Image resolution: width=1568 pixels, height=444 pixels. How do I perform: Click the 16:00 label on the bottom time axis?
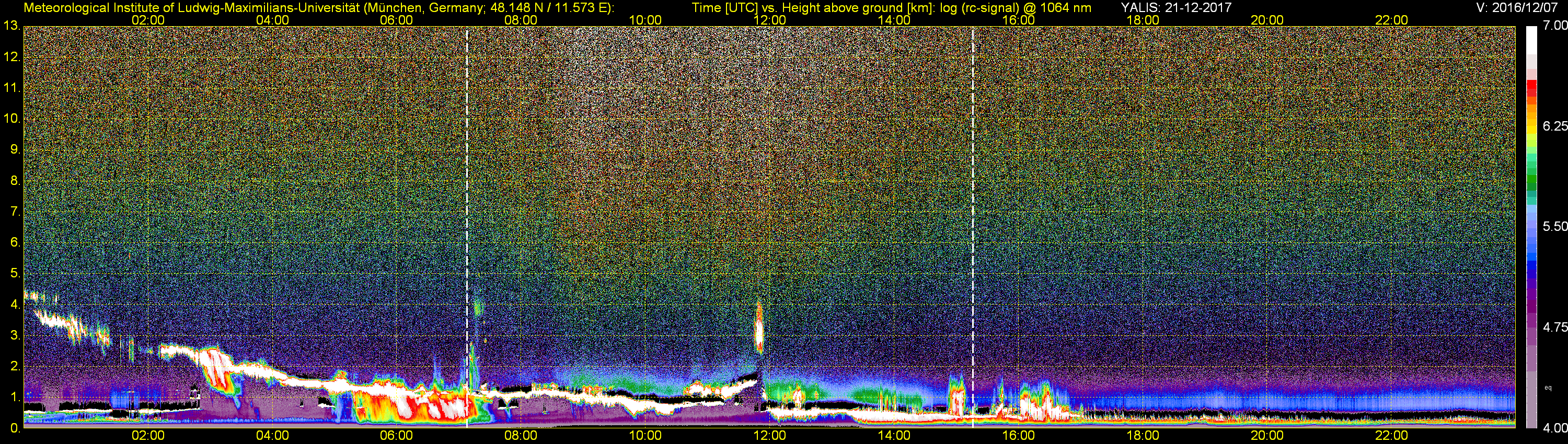point(1018,436)
